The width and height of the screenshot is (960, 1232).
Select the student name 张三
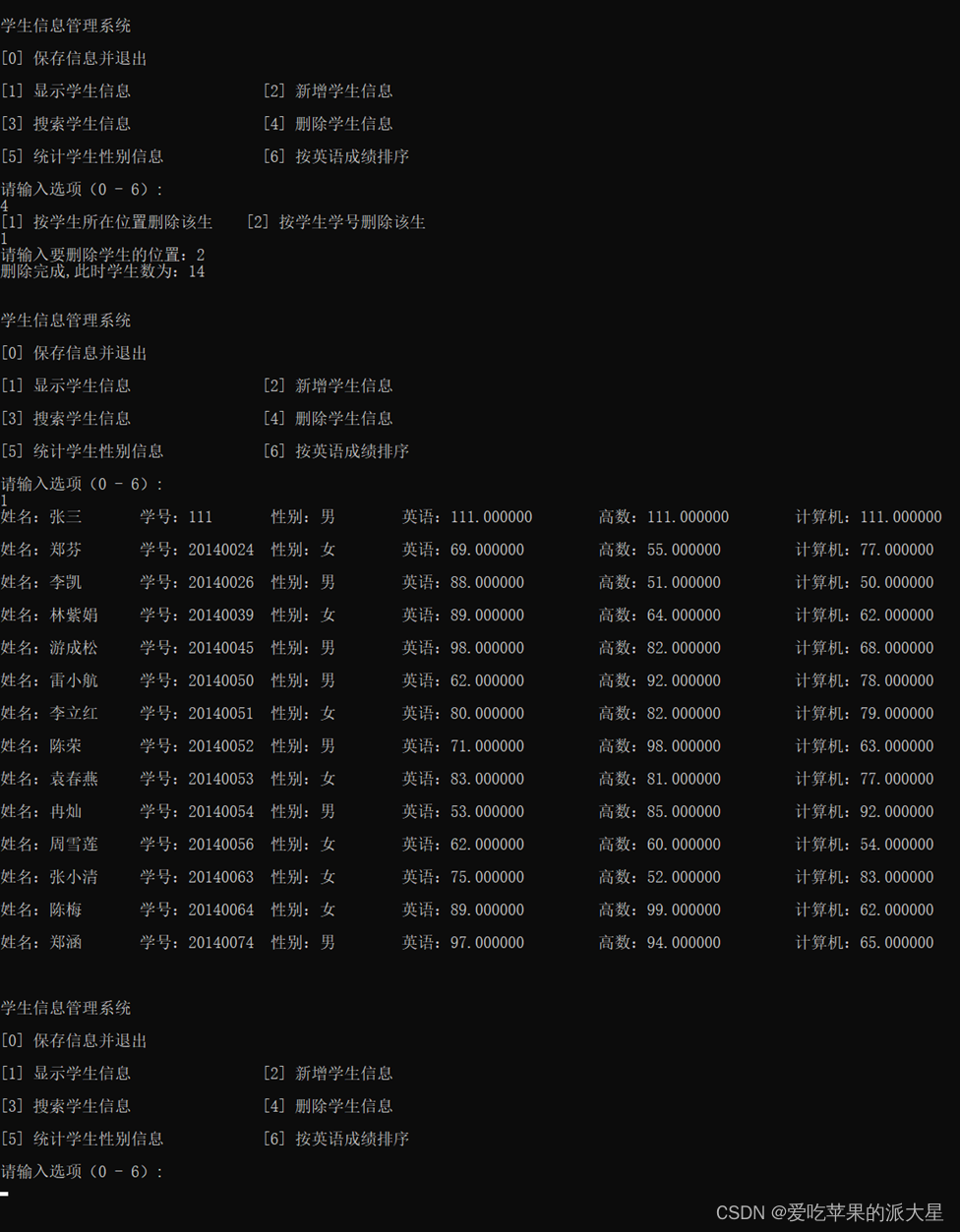pyautogui.click(x=66, y=517)
